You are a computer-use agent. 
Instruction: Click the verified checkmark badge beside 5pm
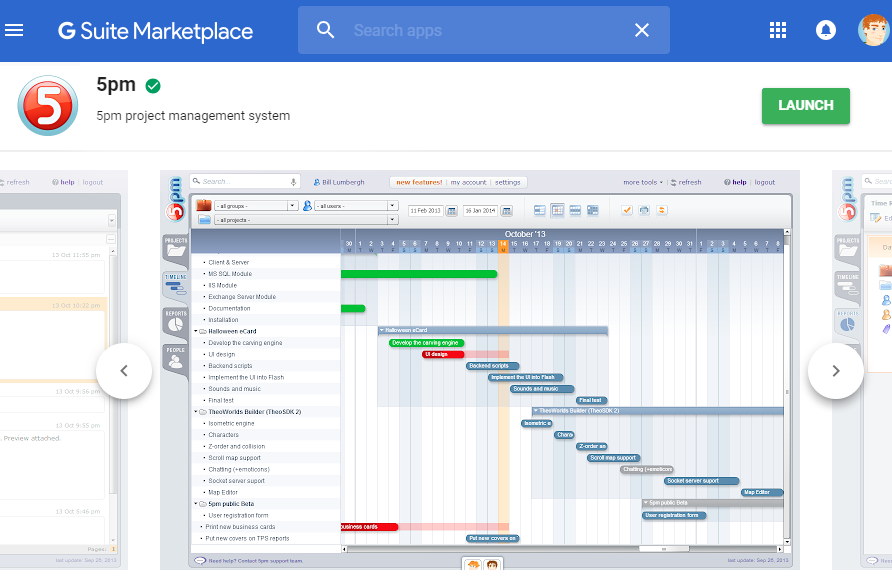point(153,86)
